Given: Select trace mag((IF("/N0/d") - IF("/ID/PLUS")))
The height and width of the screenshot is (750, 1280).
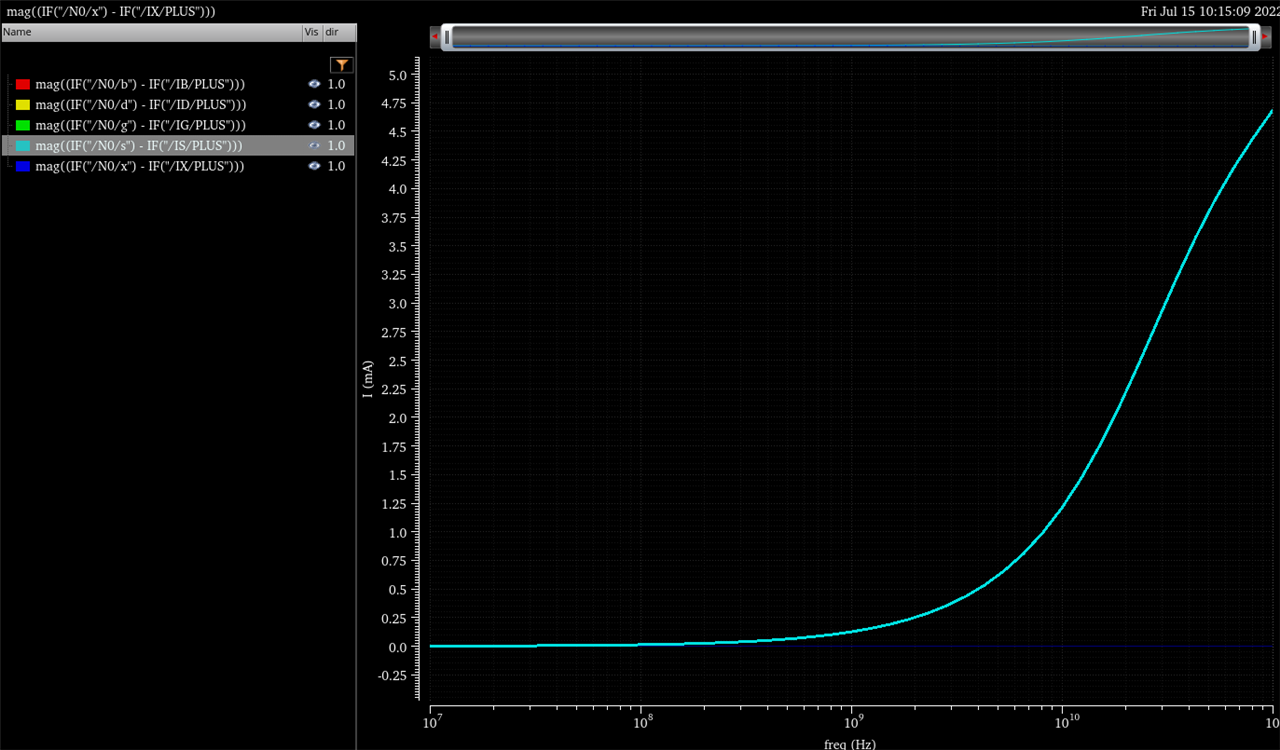Looking at the screenshot, I should click(x=141, y=104).
